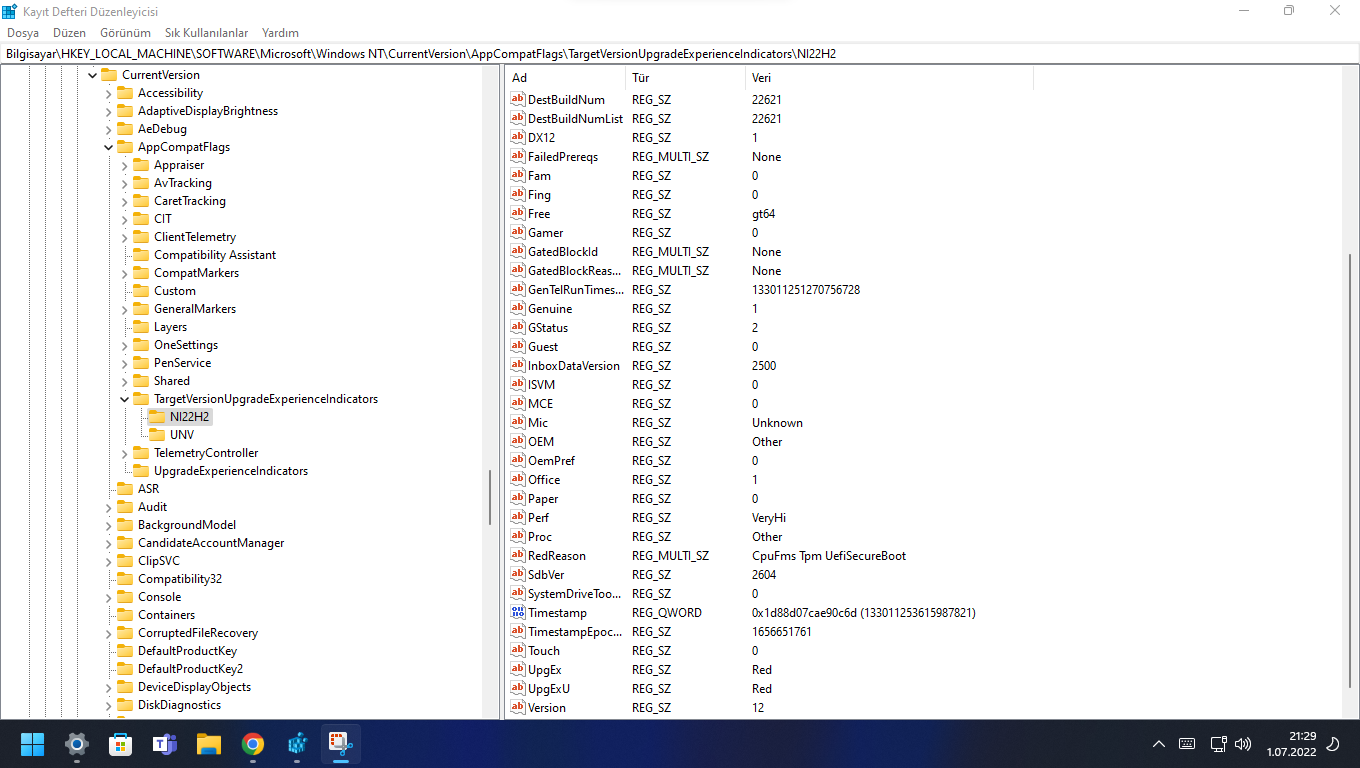
Task: Expand the ClientTelemetry key
Action: pyautogui.click(x=124, y=237)
